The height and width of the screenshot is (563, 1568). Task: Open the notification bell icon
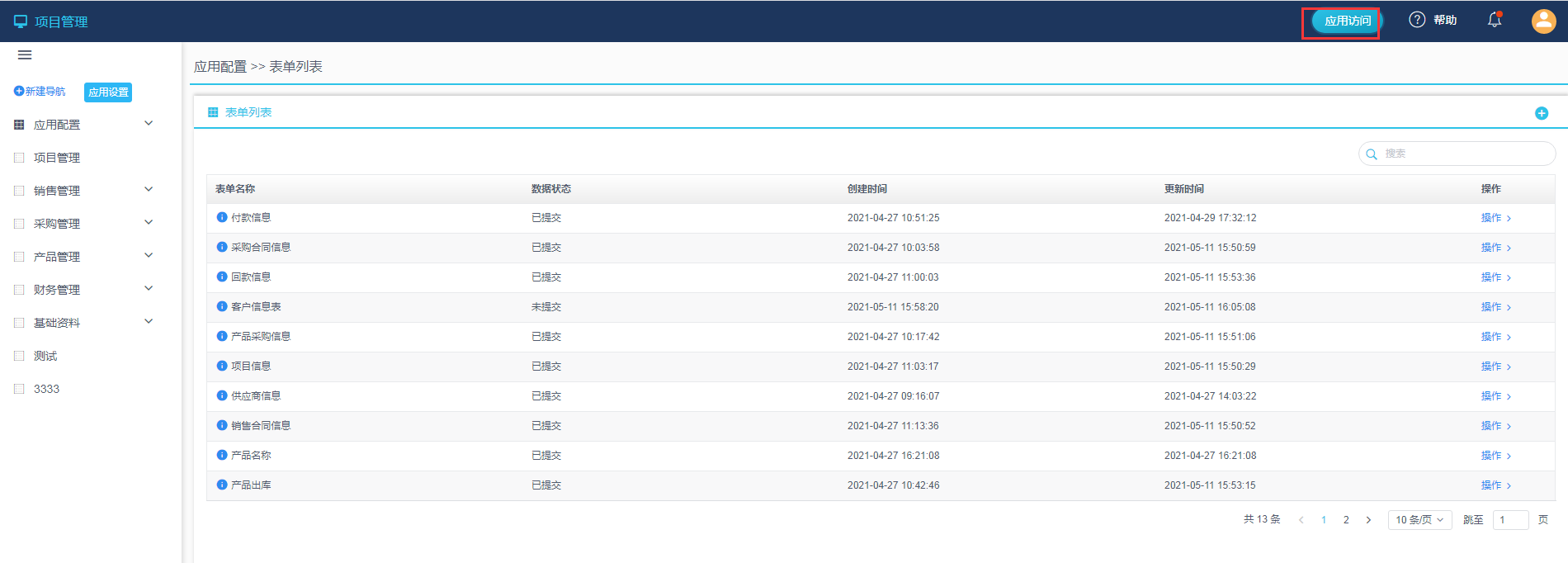[1495, 20]
